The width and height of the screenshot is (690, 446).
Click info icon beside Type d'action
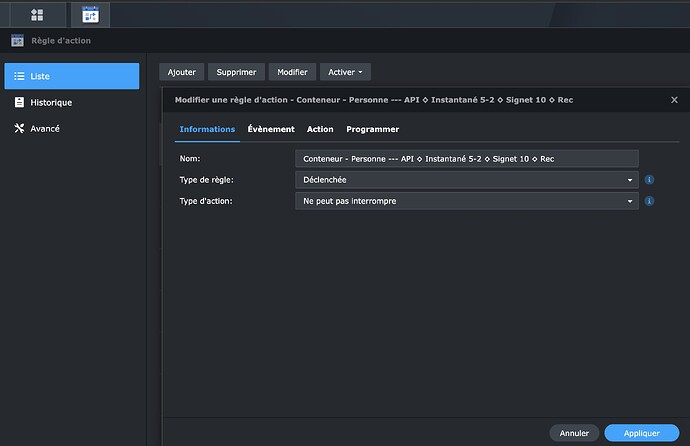(649, 201)
